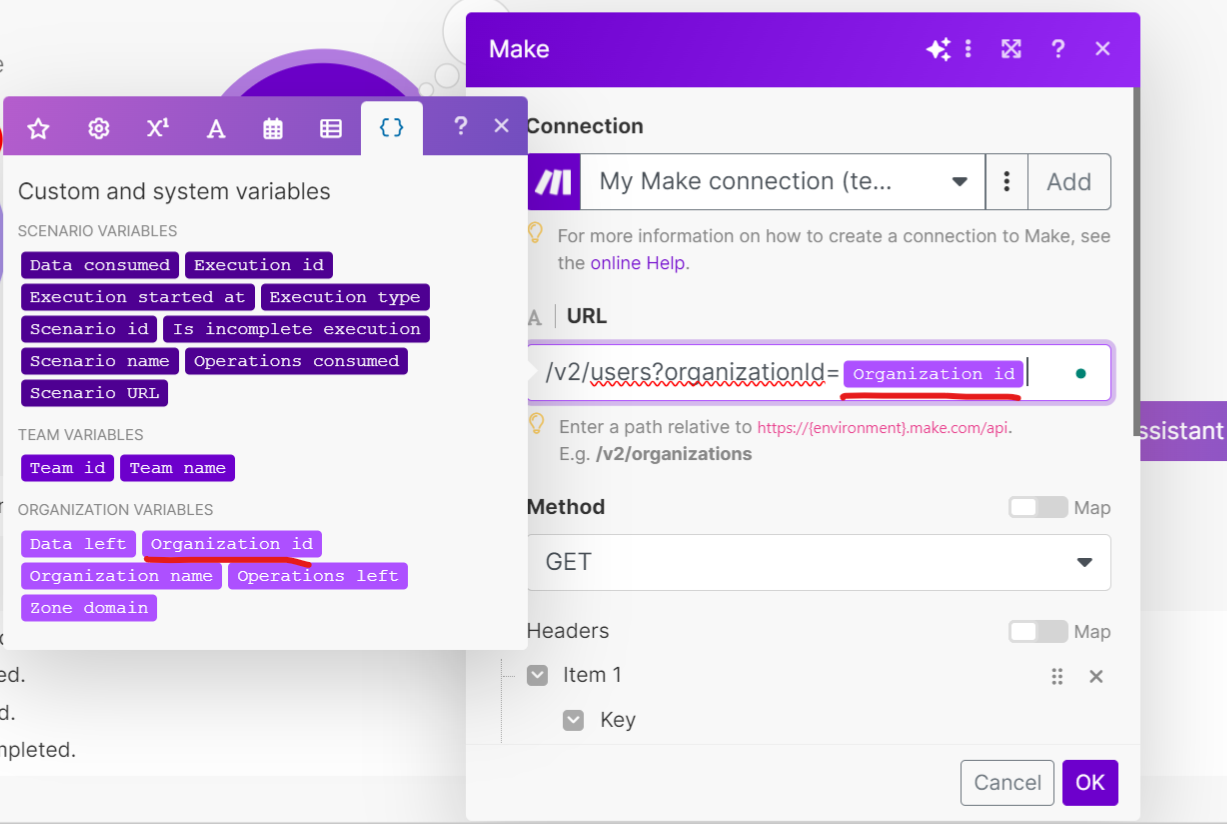Remove Item 1 with the X icon
1227x824 pixels.
pyautogui.click(x=1096, y=677)
